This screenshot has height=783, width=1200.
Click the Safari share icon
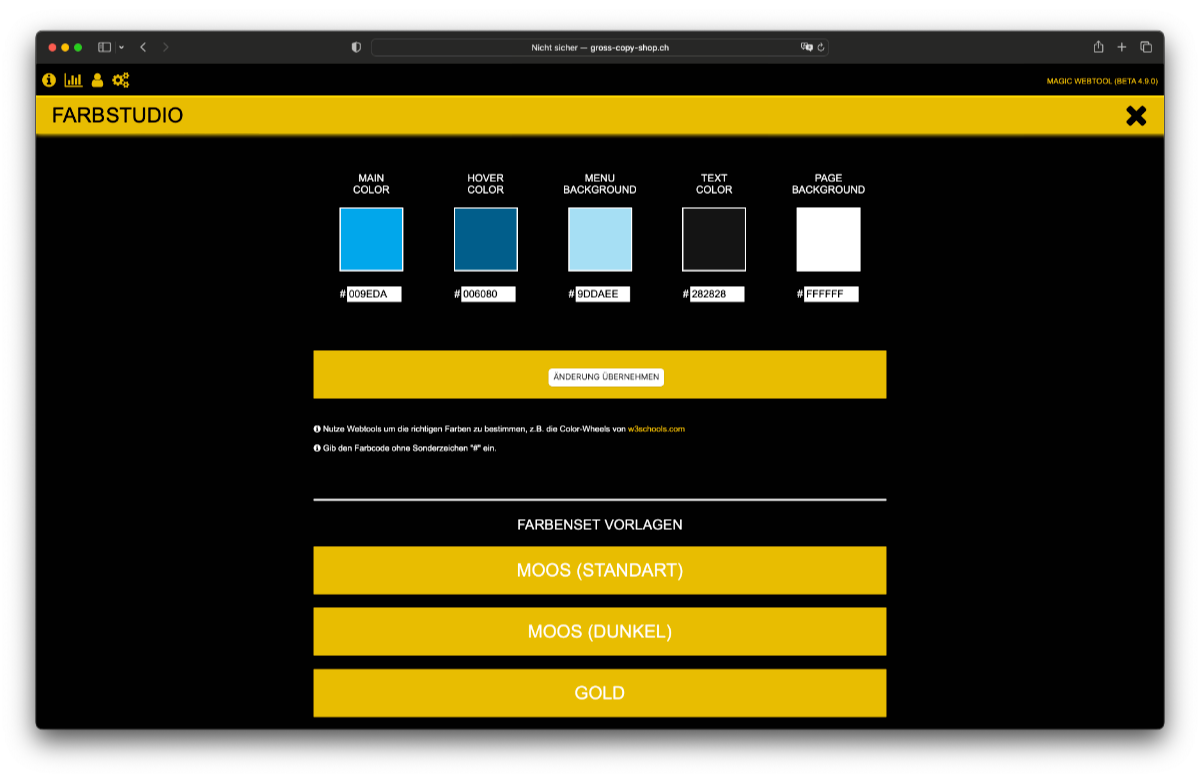coord(1098,47)
